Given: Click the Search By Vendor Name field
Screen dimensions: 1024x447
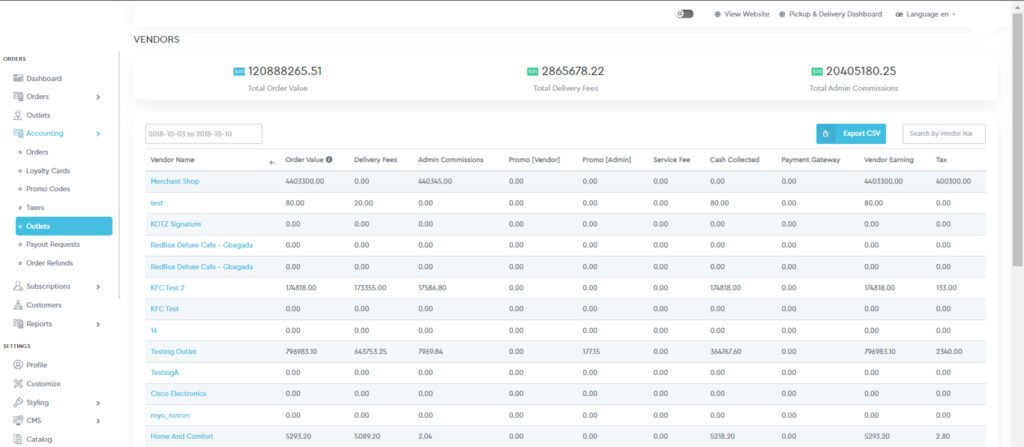Looking at the screenshot, I should point(943,134).
